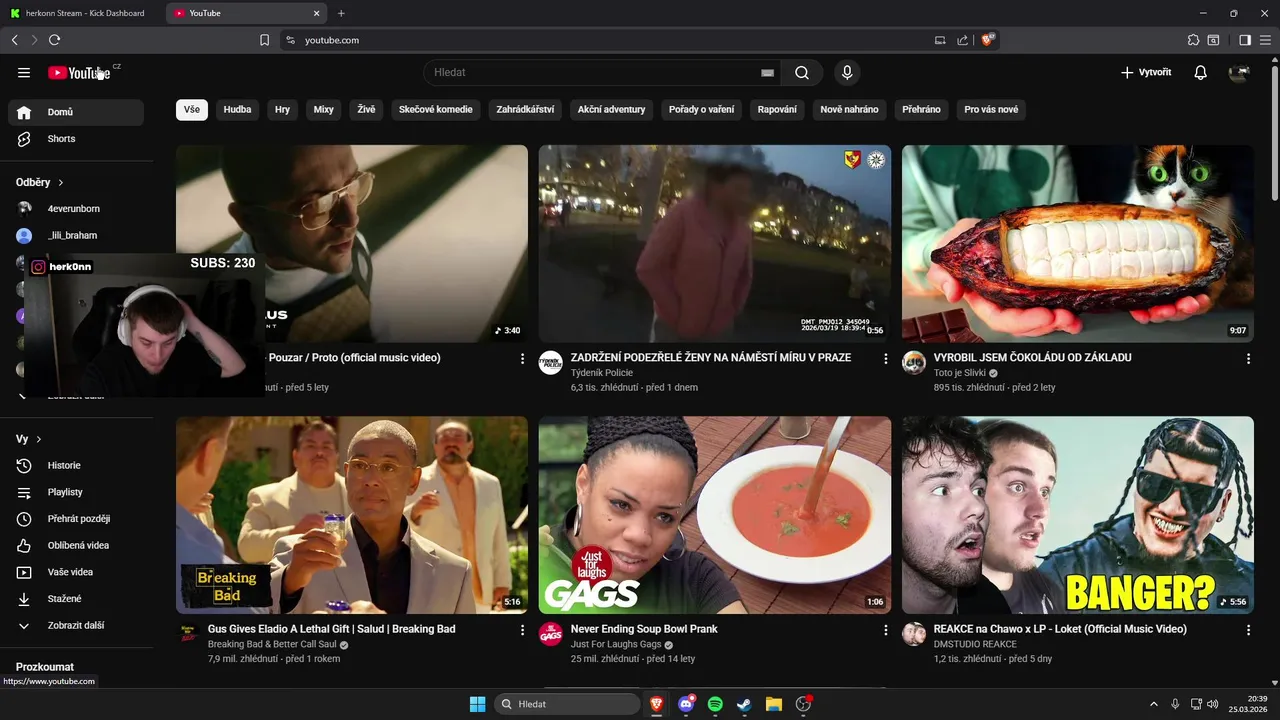Select the Hry filter chip
This screenshot has width=1280, height=720.
pos(282,109)
